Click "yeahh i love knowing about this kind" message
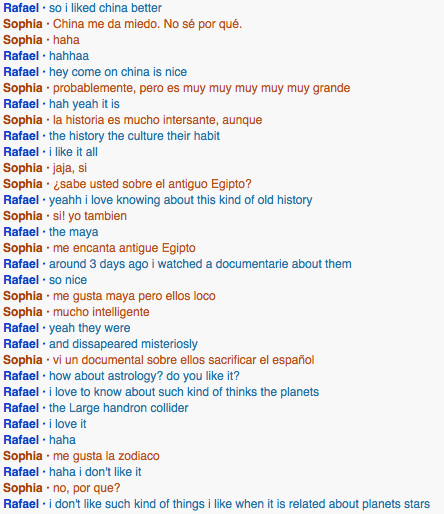Image resolution: width=444 pixels, height=514 pixels. pyautogui.click(x=181, y=200)
